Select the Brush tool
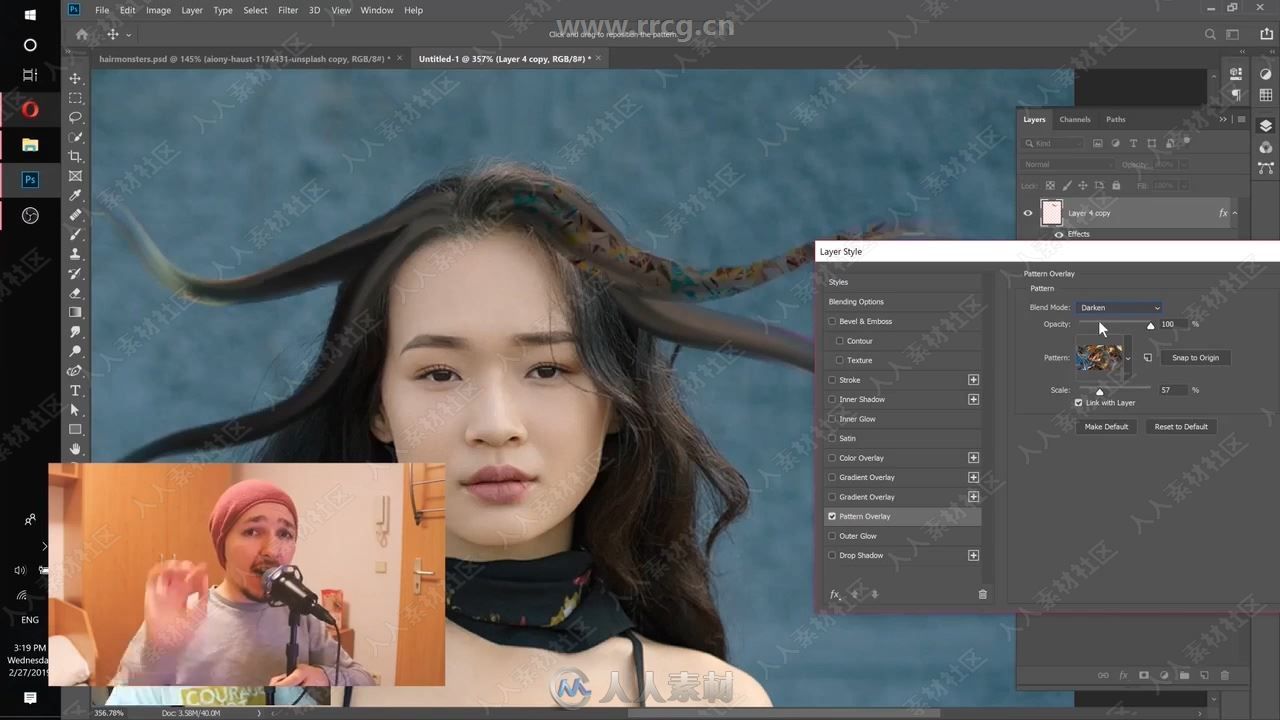This screenshot has height=720, width=1280. [75, 234]
